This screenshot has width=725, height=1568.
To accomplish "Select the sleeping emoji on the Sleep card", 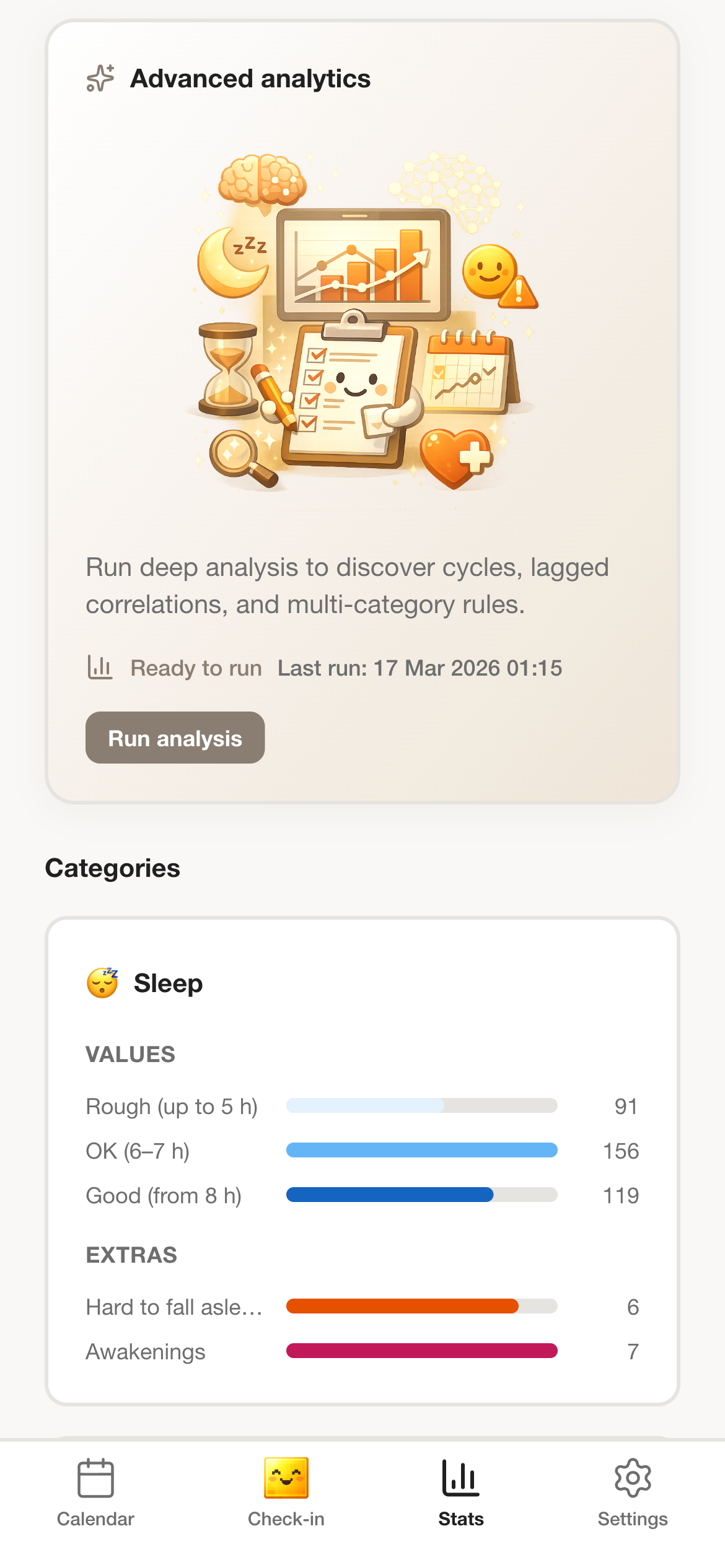I will point(103,982).
